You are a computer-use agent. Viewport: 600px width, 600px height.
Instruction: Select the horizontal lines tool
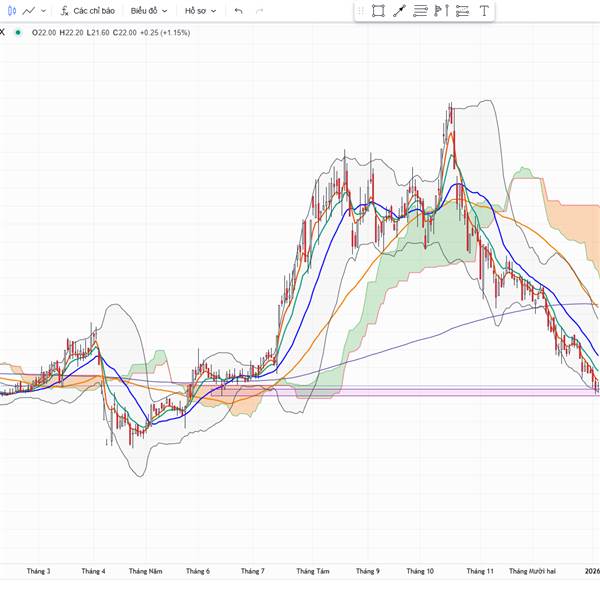[420, 11]
